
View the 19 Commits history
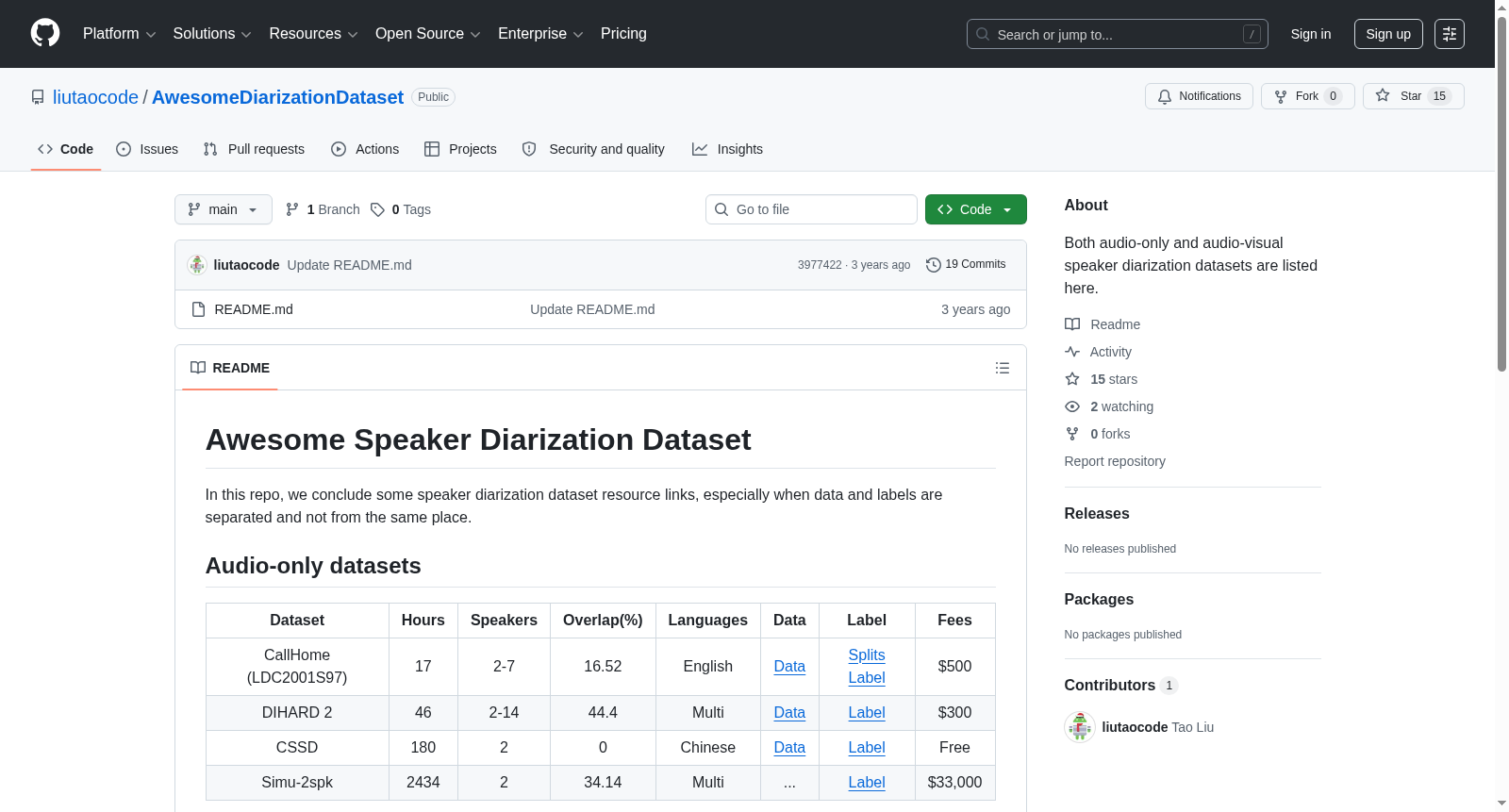click(x=966, y=265)
